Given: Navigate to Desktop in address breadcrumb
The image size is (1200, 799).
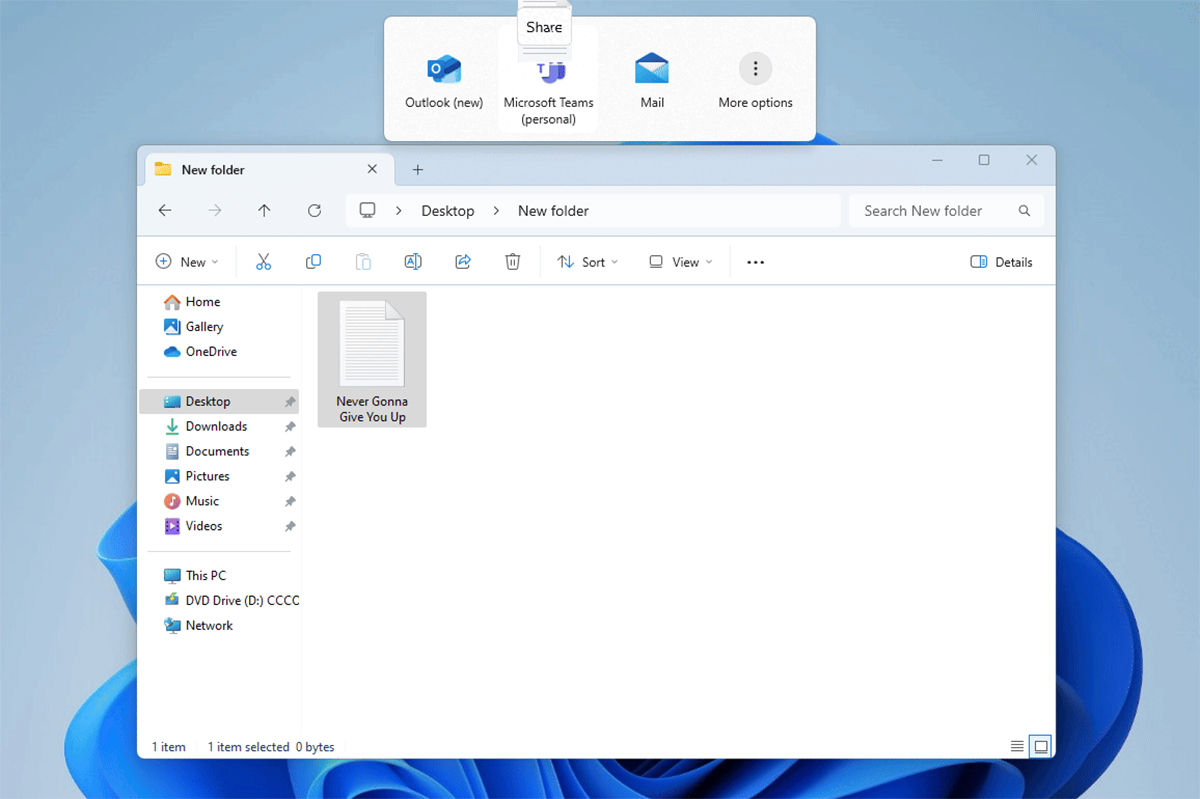Looking at the screenshot, I should 447,211.
